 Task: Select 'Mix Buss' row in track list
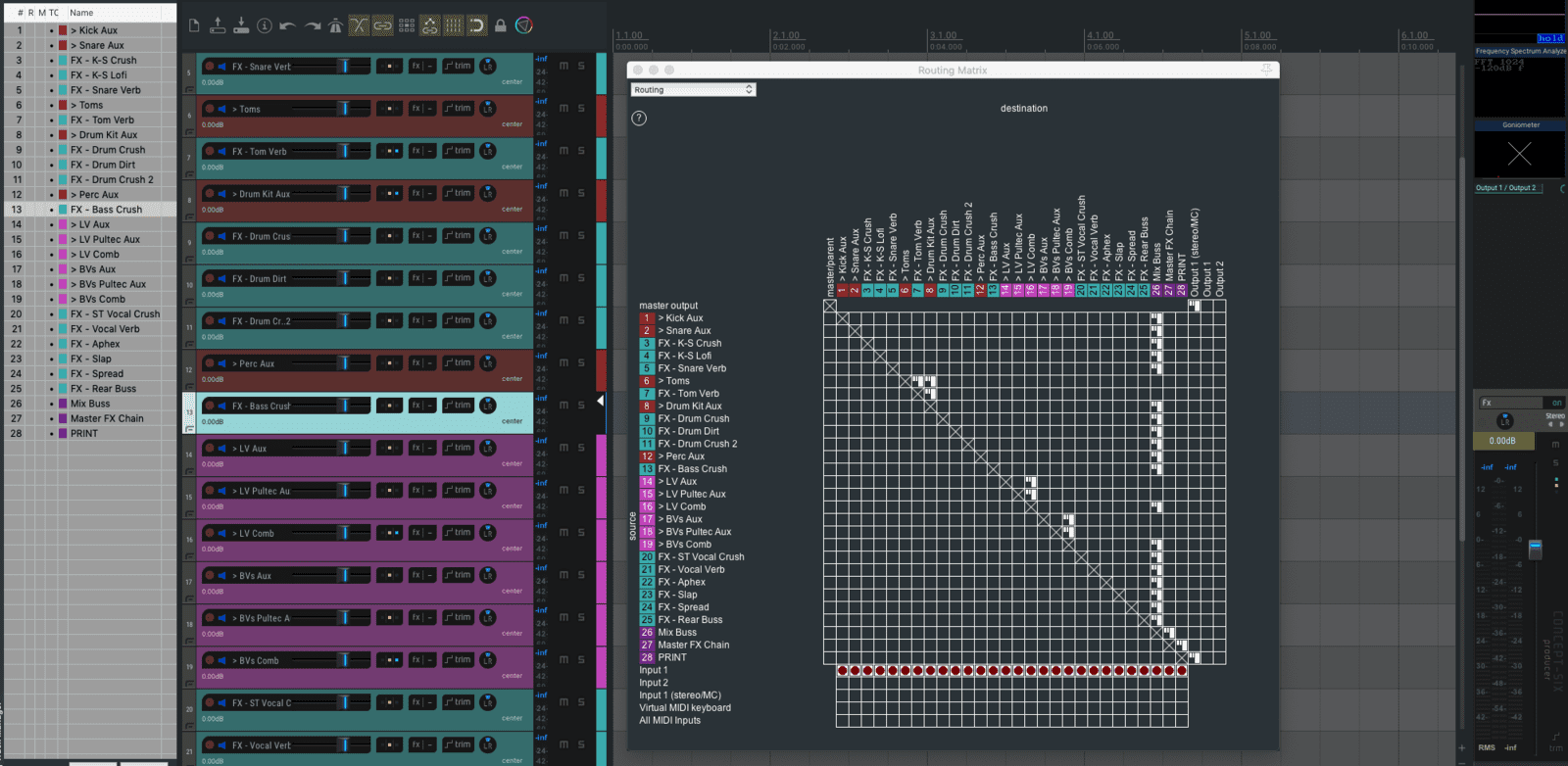pyautogui.click(x=90, y=404)
